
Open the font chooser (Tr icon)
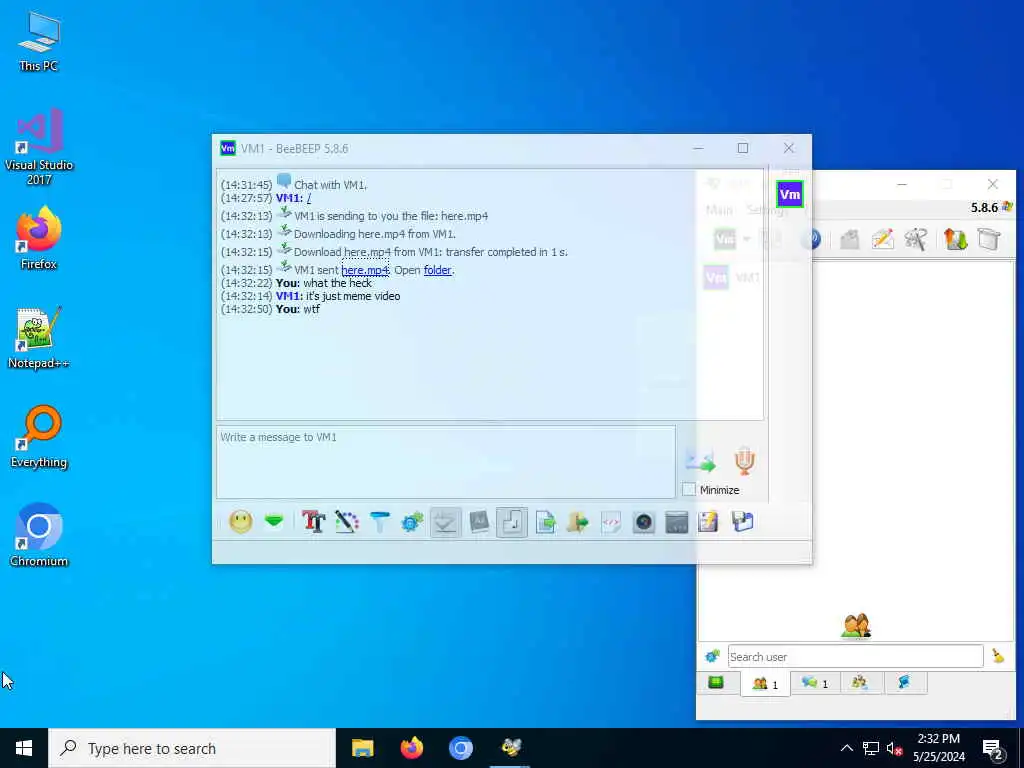point(313,522)
